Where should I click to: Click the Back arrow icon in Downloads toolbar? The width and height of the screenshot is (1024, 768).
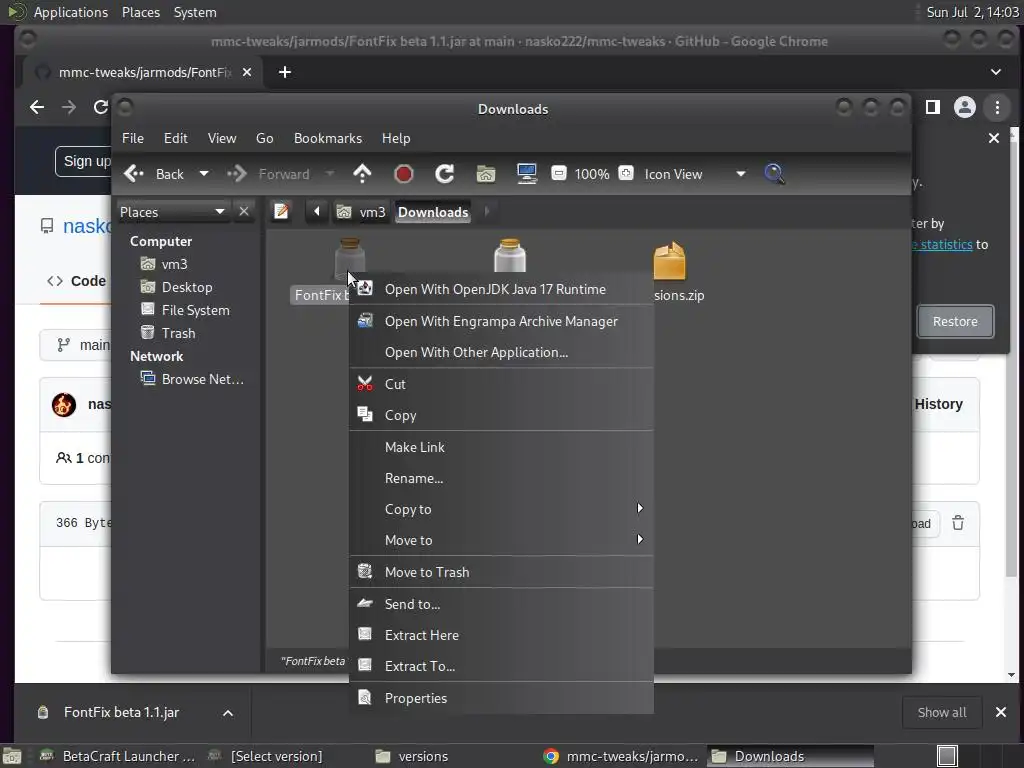(134, 174)
